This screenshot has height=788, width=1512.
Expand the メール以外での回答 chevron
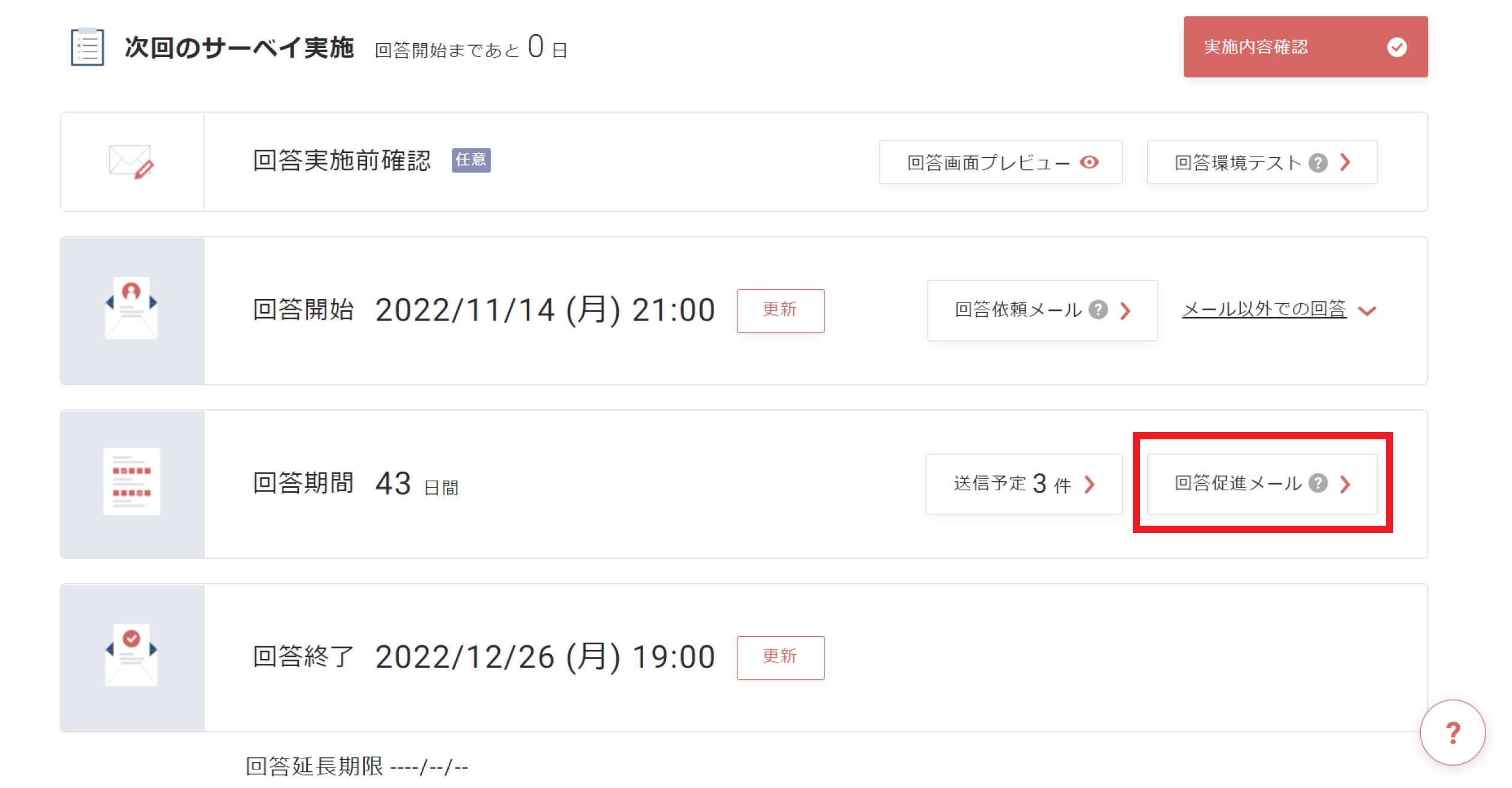(x=1367, y=311)
